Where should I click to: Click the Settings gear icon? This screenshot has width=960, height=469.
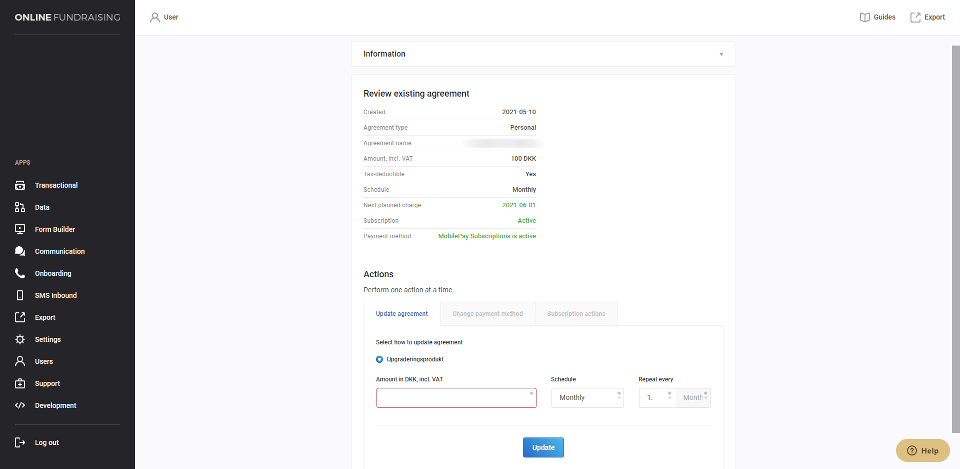point(20,340)
